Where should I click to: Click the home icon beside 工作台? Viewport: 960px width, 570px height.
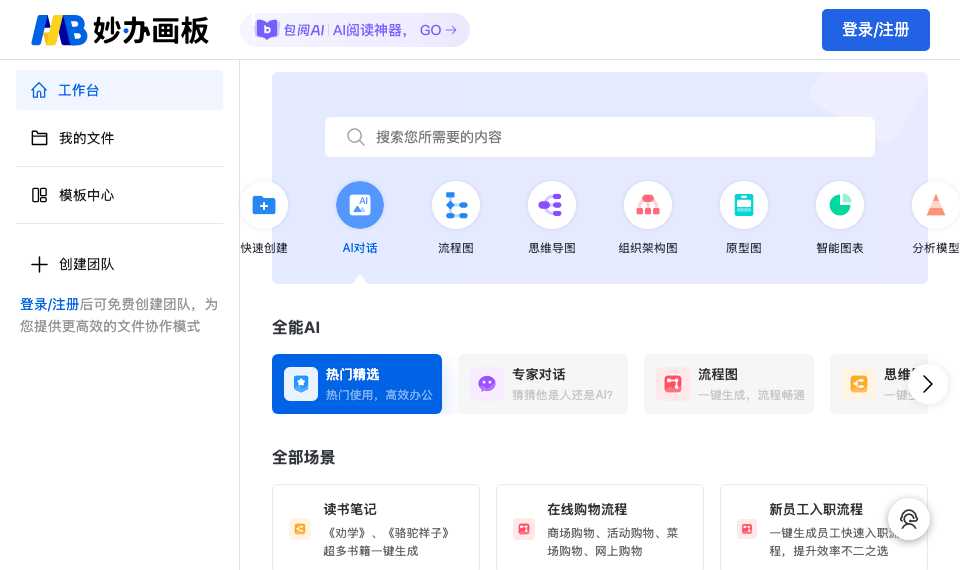39,91
